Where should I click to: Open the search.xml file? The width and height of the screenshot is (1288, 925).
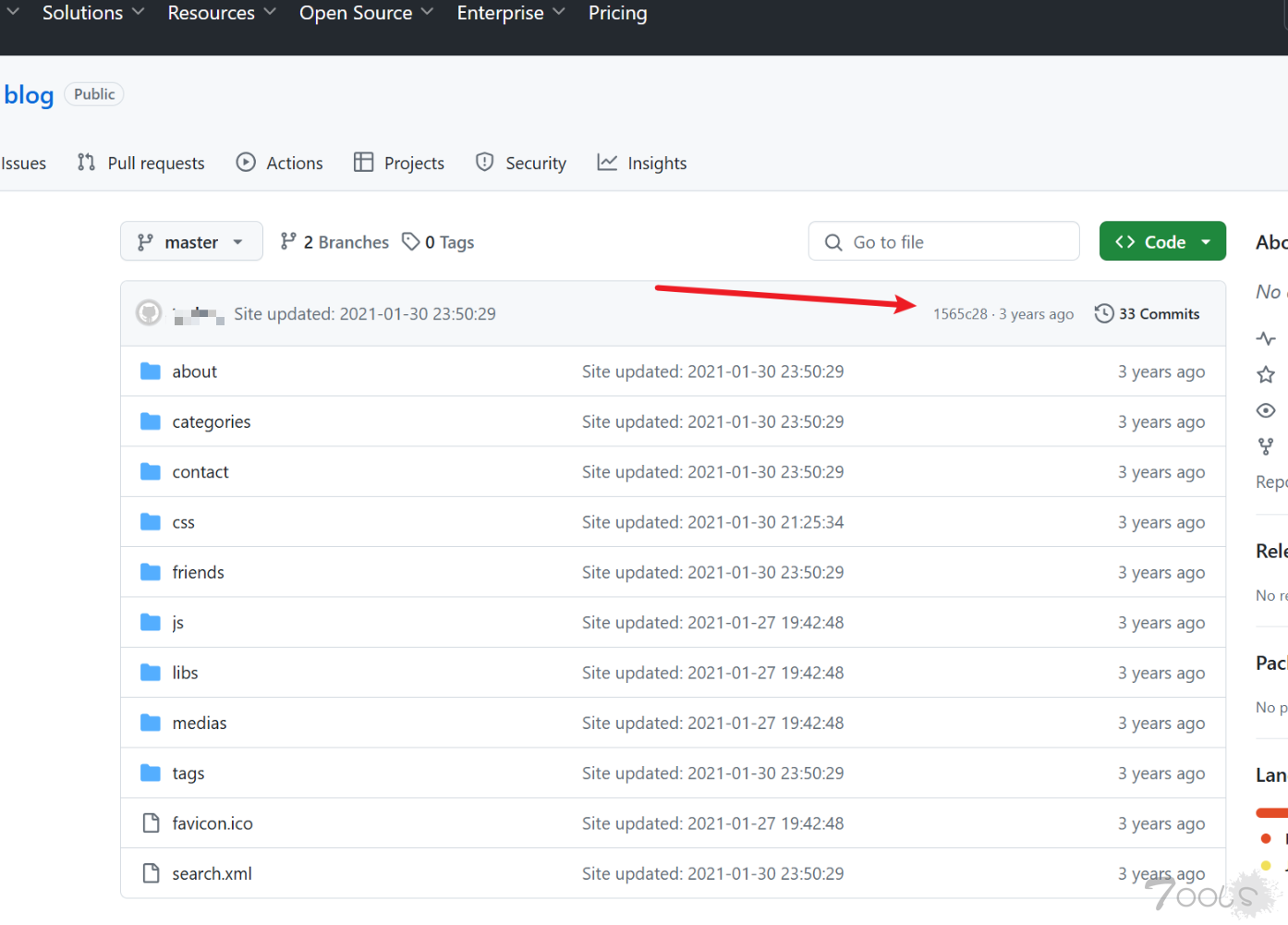(212, 874)
